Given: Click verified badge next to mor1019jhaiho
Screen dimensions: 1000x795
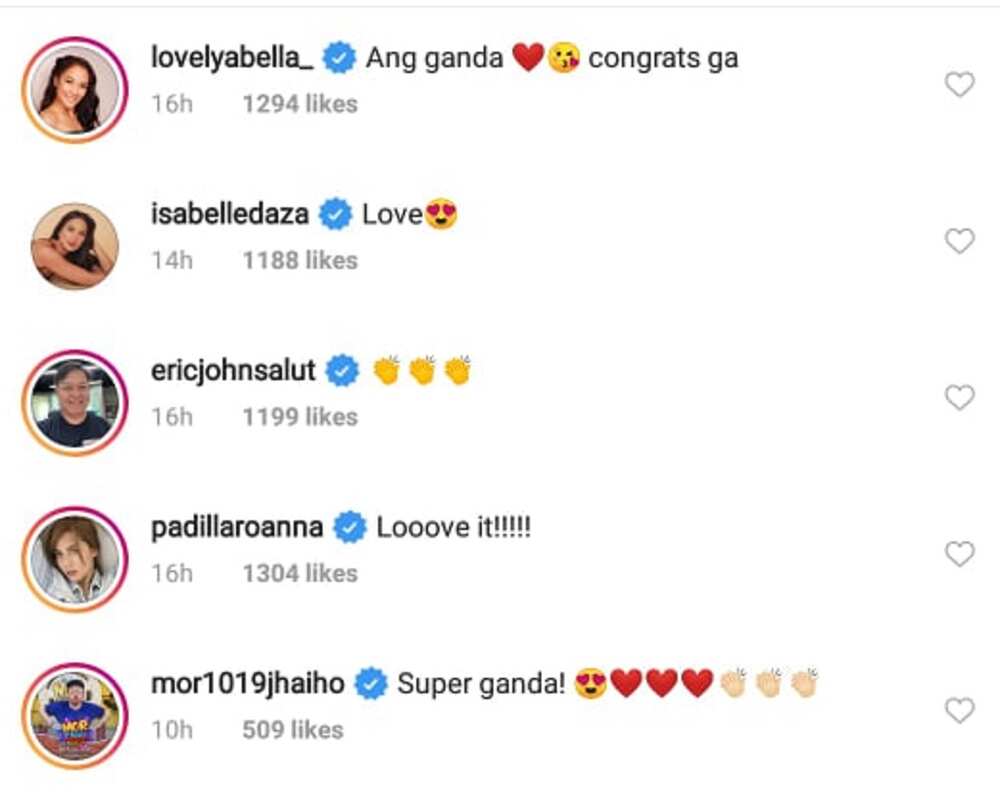Looking at the screenshot, I should coord(371,684).
